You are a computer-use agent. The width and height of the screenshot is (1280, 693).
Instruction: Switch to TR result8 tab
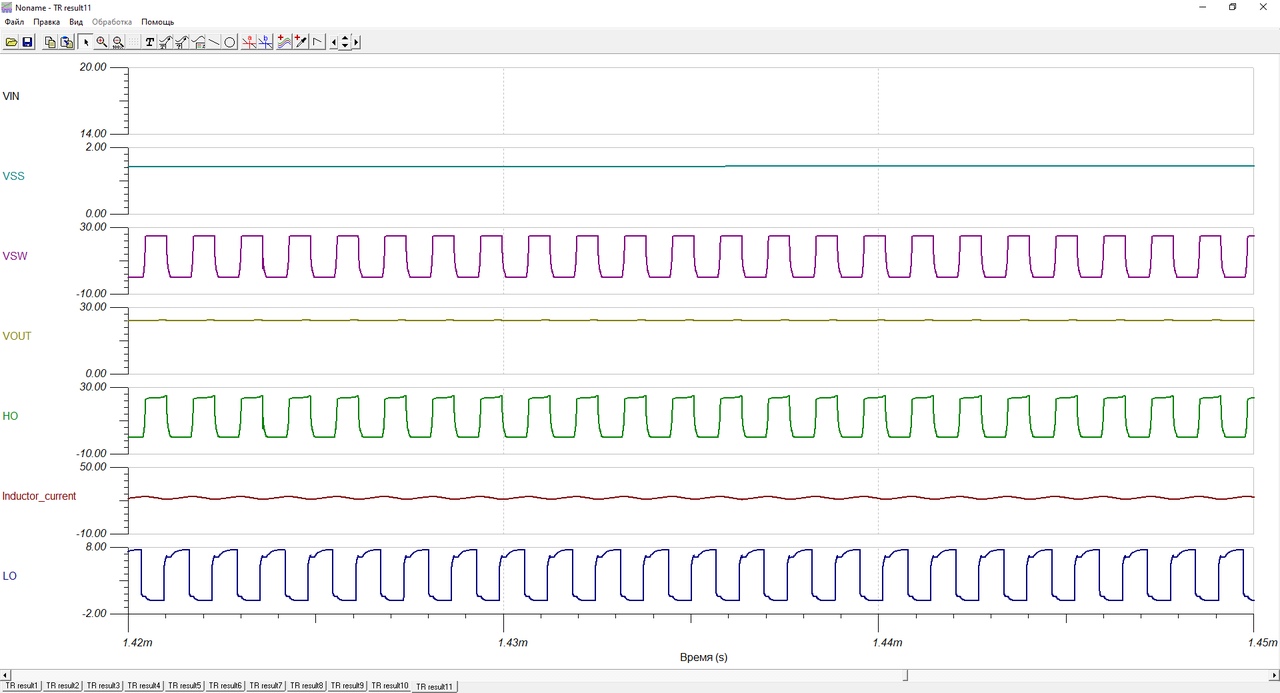[x=307, y=686]
